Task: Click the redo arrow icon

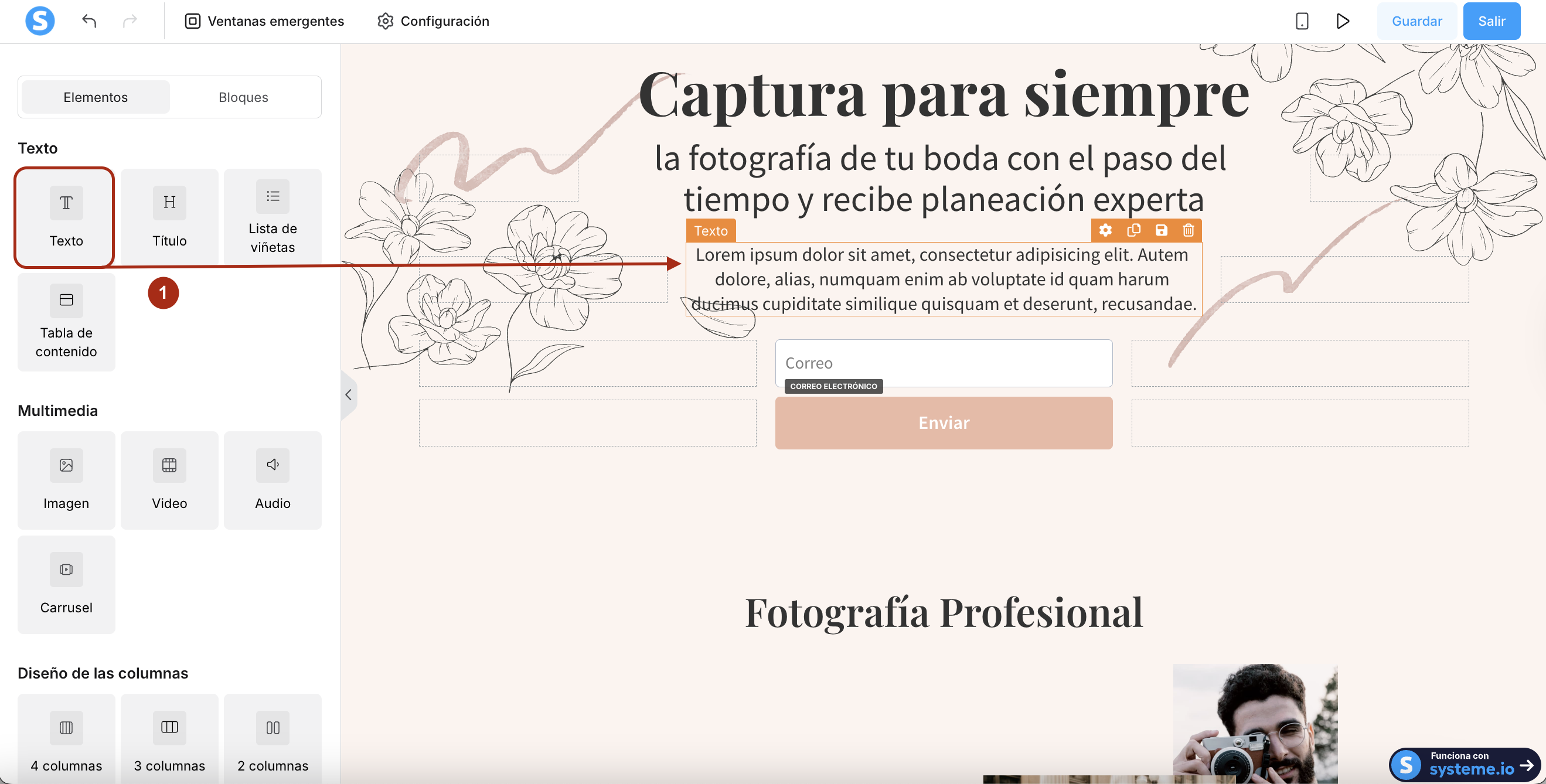Action: coord(130,21)
